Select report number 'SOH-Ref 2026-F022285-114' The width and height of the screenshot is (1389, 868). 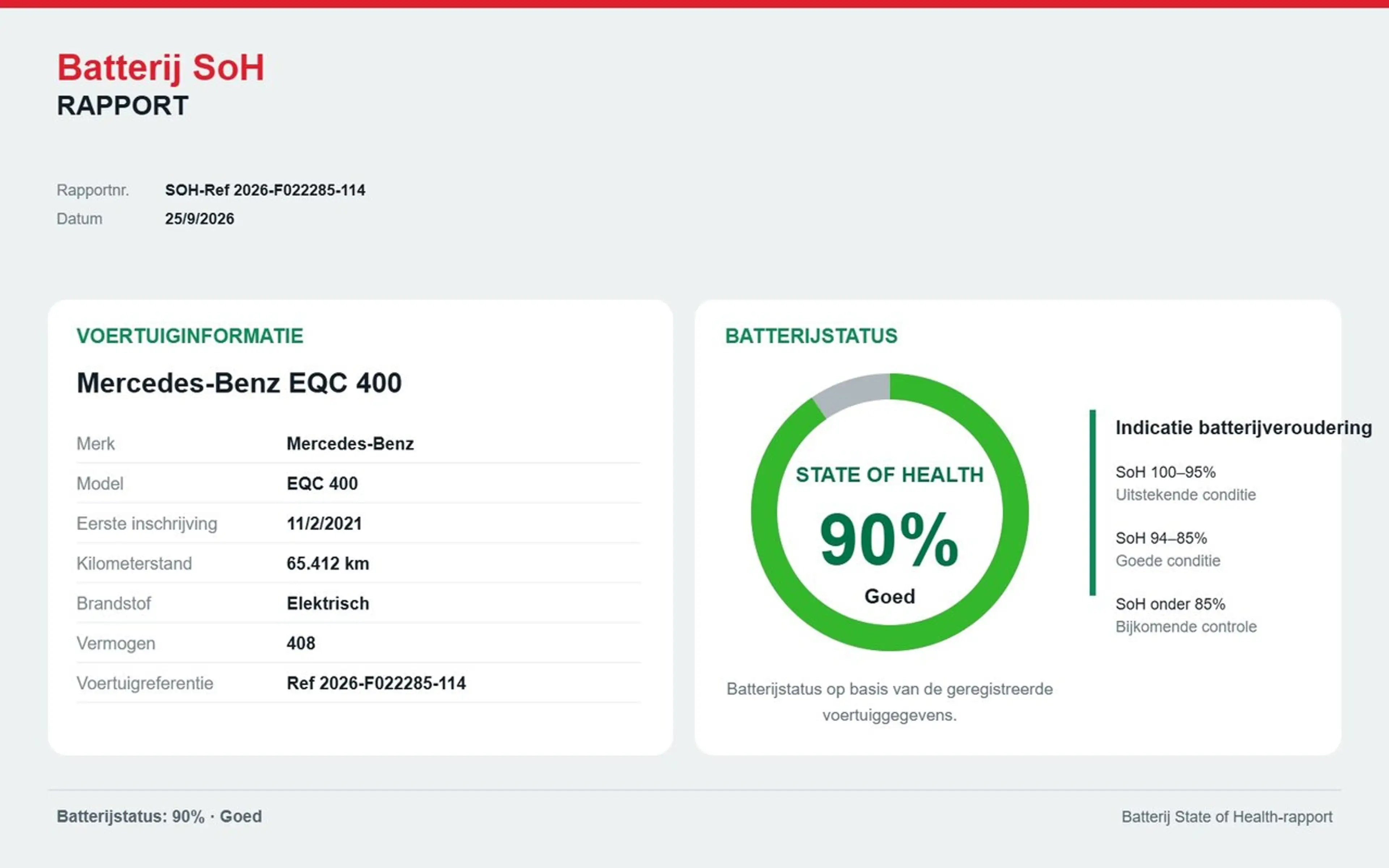pyautogui.click(x=265, y=190)
